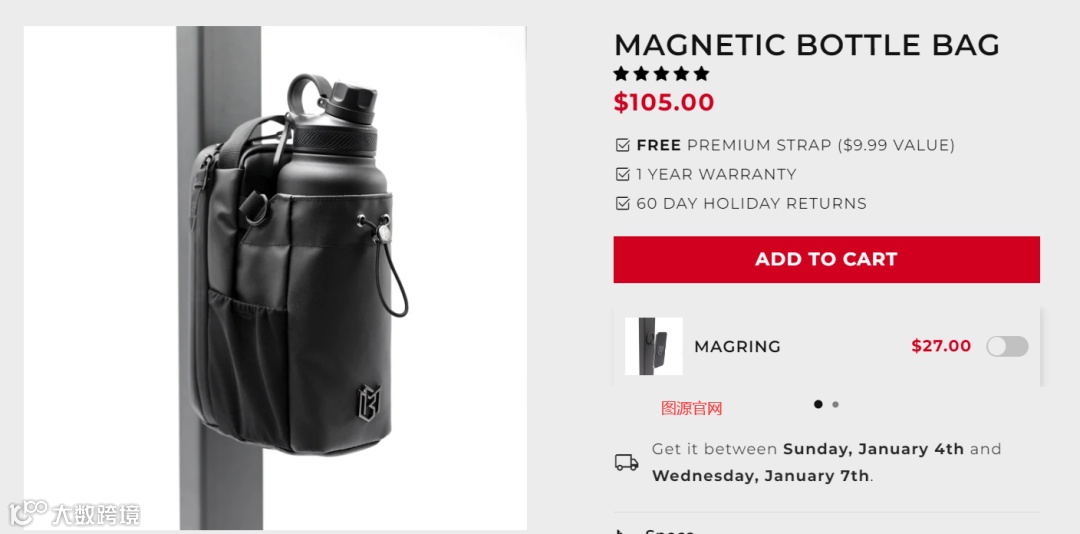
Task: Click the MAGNETIC BOTTLE BAG title
Action: (x=807, y=45)
